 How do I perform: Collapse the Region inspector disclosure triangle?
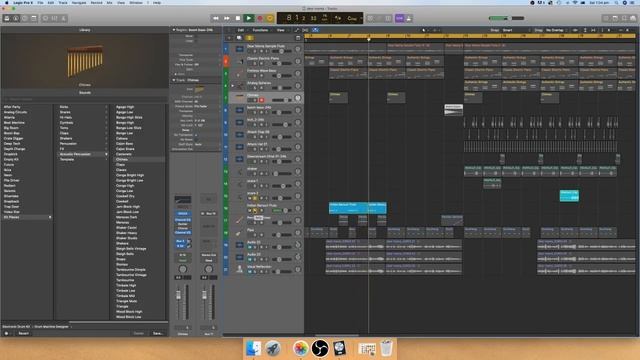coord(174,30)
